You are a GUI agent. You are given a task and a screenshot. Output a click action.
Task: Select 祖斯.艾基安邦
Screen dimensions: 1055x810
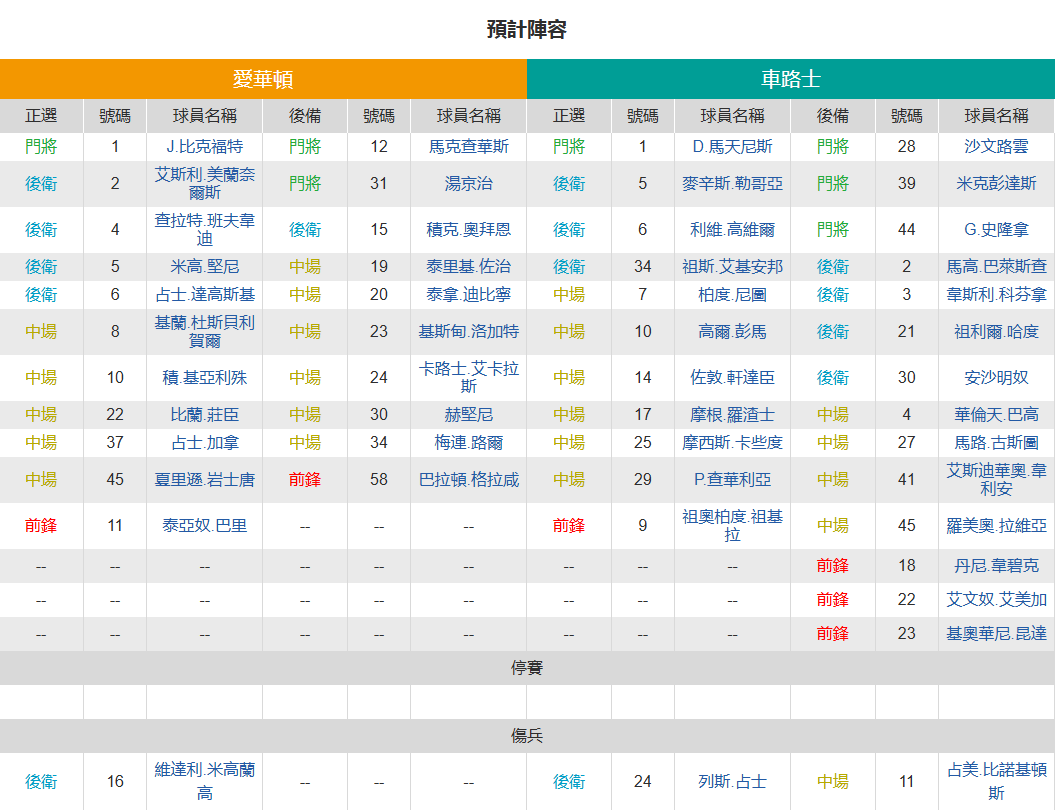point(733,267)
